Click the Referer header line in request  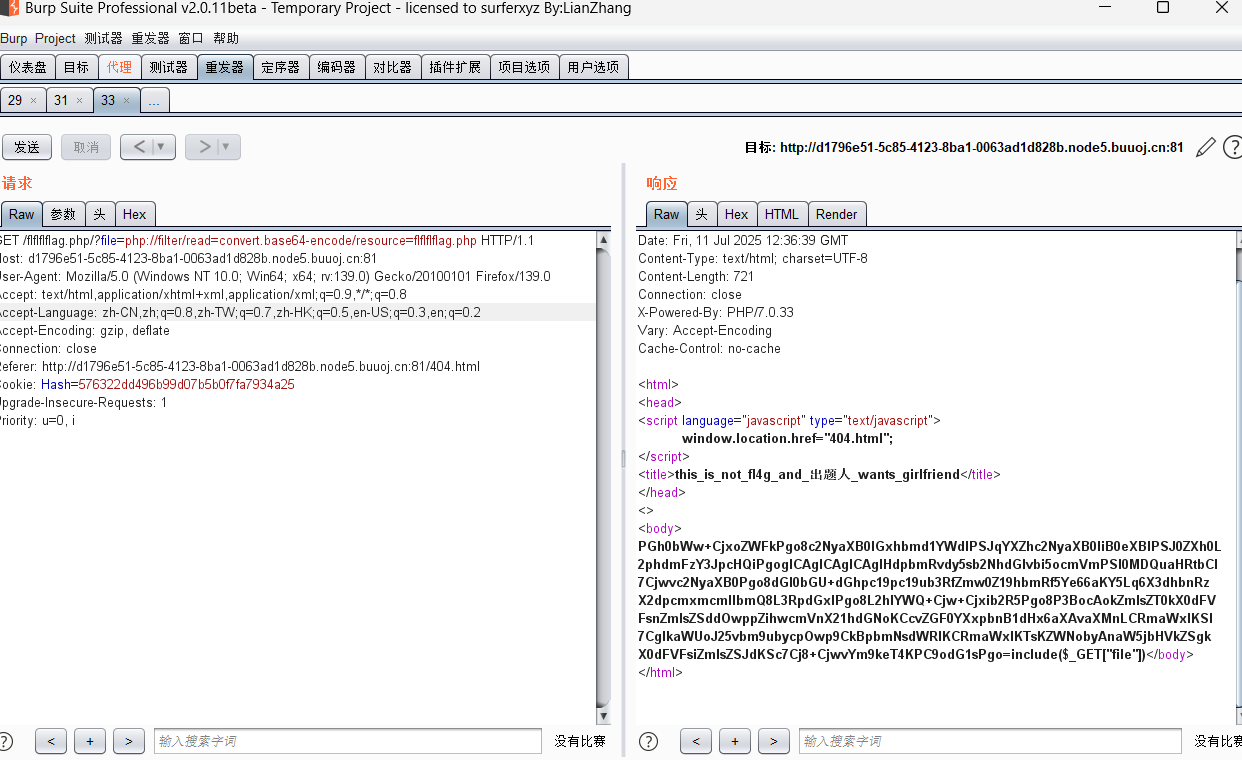pyautogui.click(x=240, y=367)
